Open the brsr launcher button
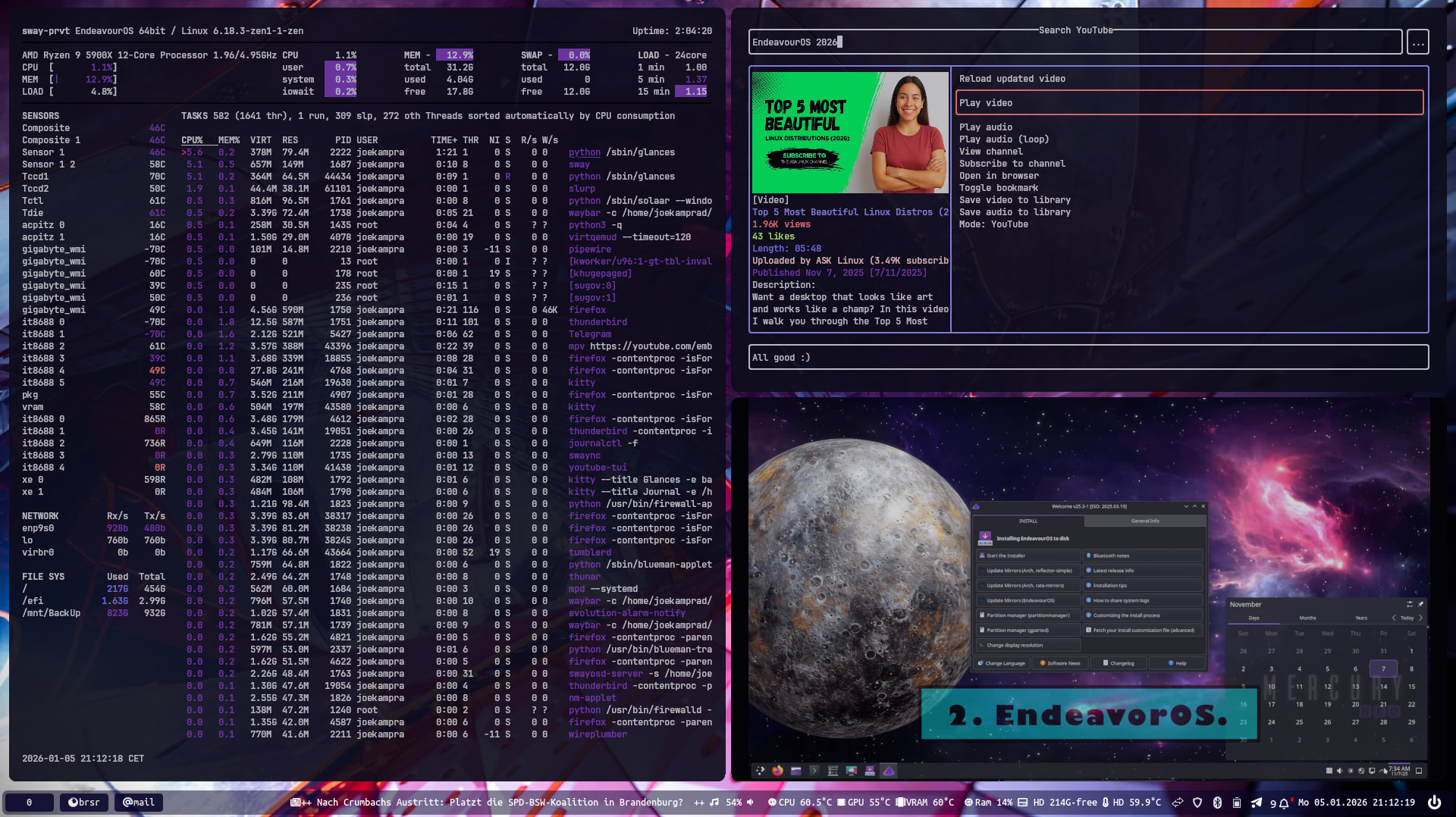Viewport: 1456px width, 817px height. [x=84, y=803]
